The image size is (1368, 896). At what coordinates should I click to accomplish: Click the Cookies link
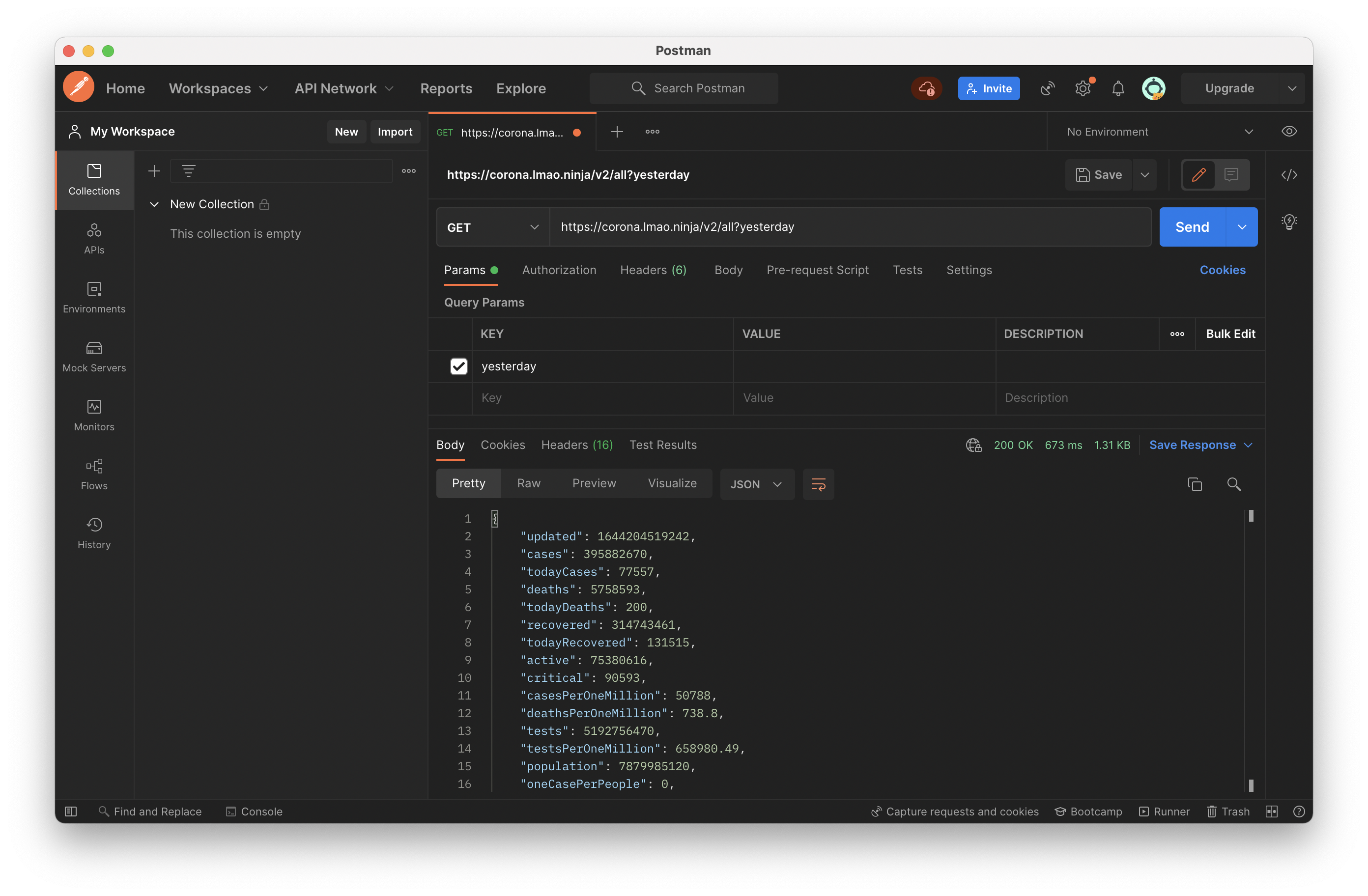point(1222,270)
